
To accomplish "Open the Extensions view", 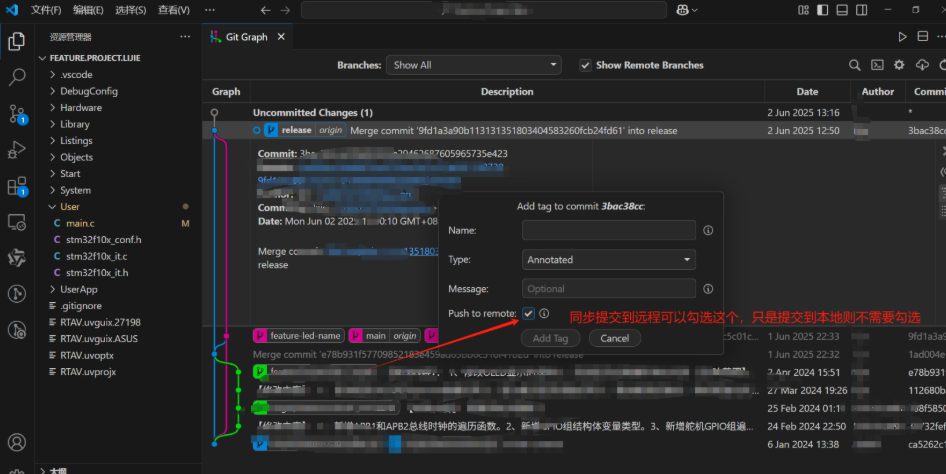I will pyautogui.click(x=17, y=186).
